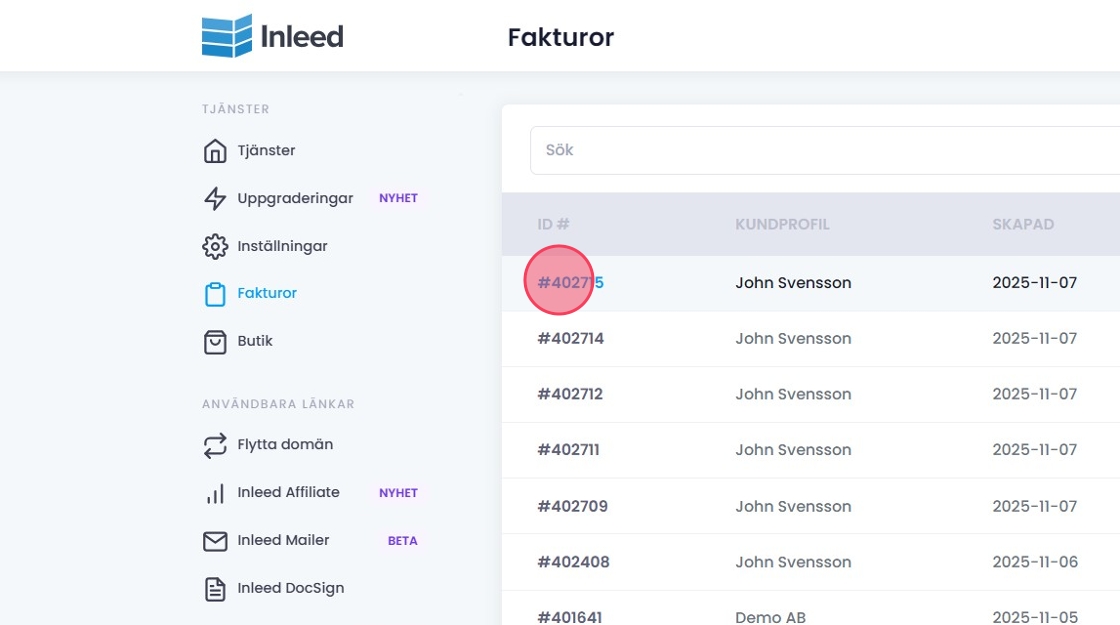Focus the Sök search field

click(820, 150)
